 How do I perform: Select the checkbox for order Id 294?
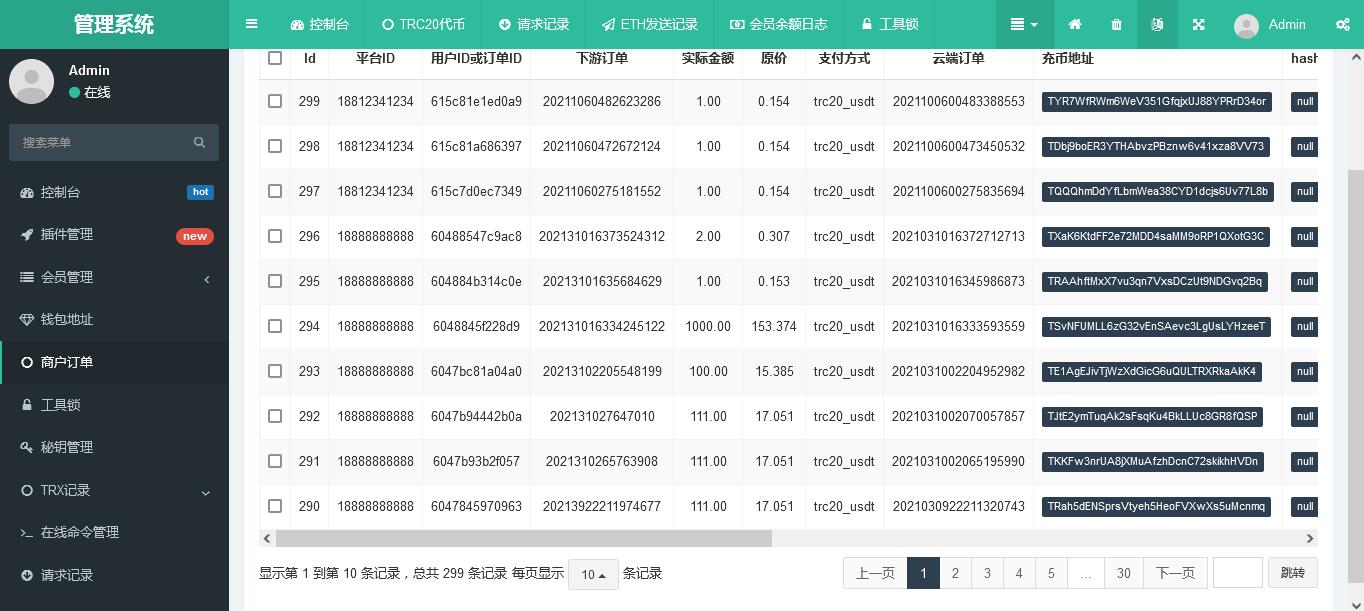(x=275, y=326)
